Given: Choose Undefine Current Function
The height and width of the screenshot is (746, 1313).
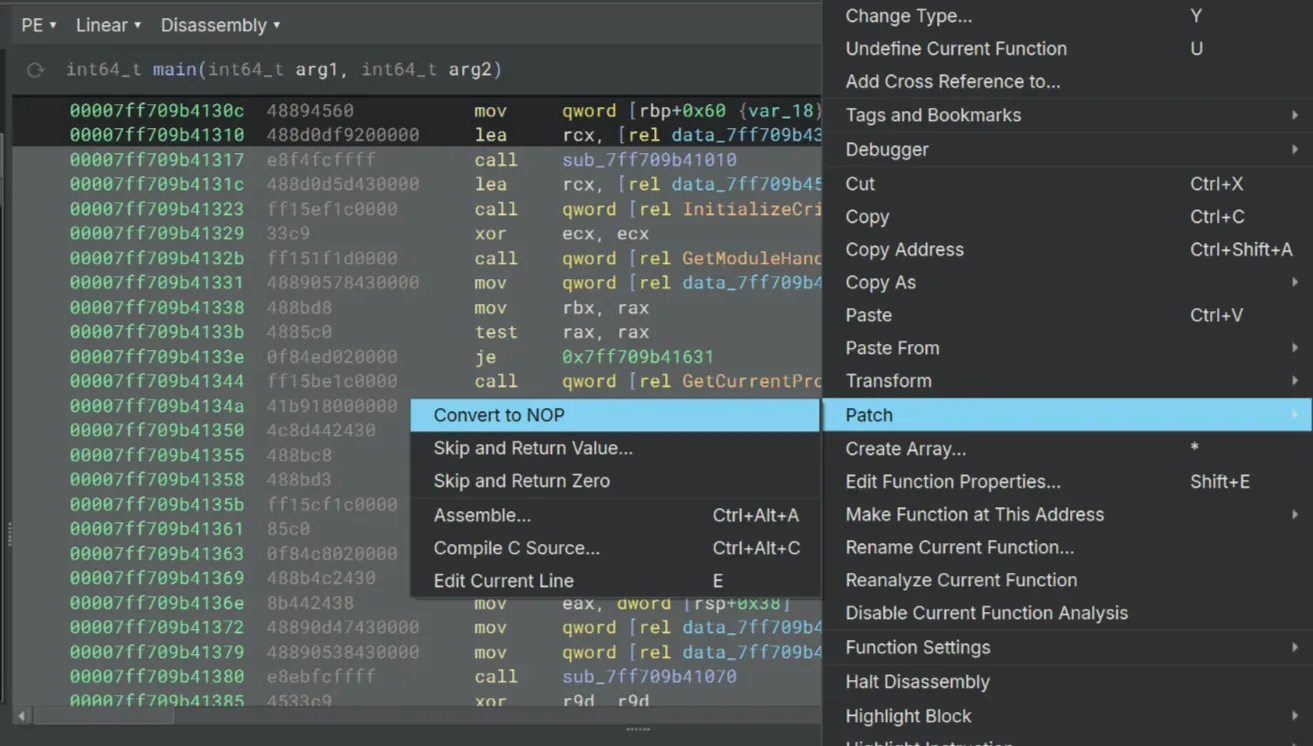Looking at the screenshot, I should (955, 48).
